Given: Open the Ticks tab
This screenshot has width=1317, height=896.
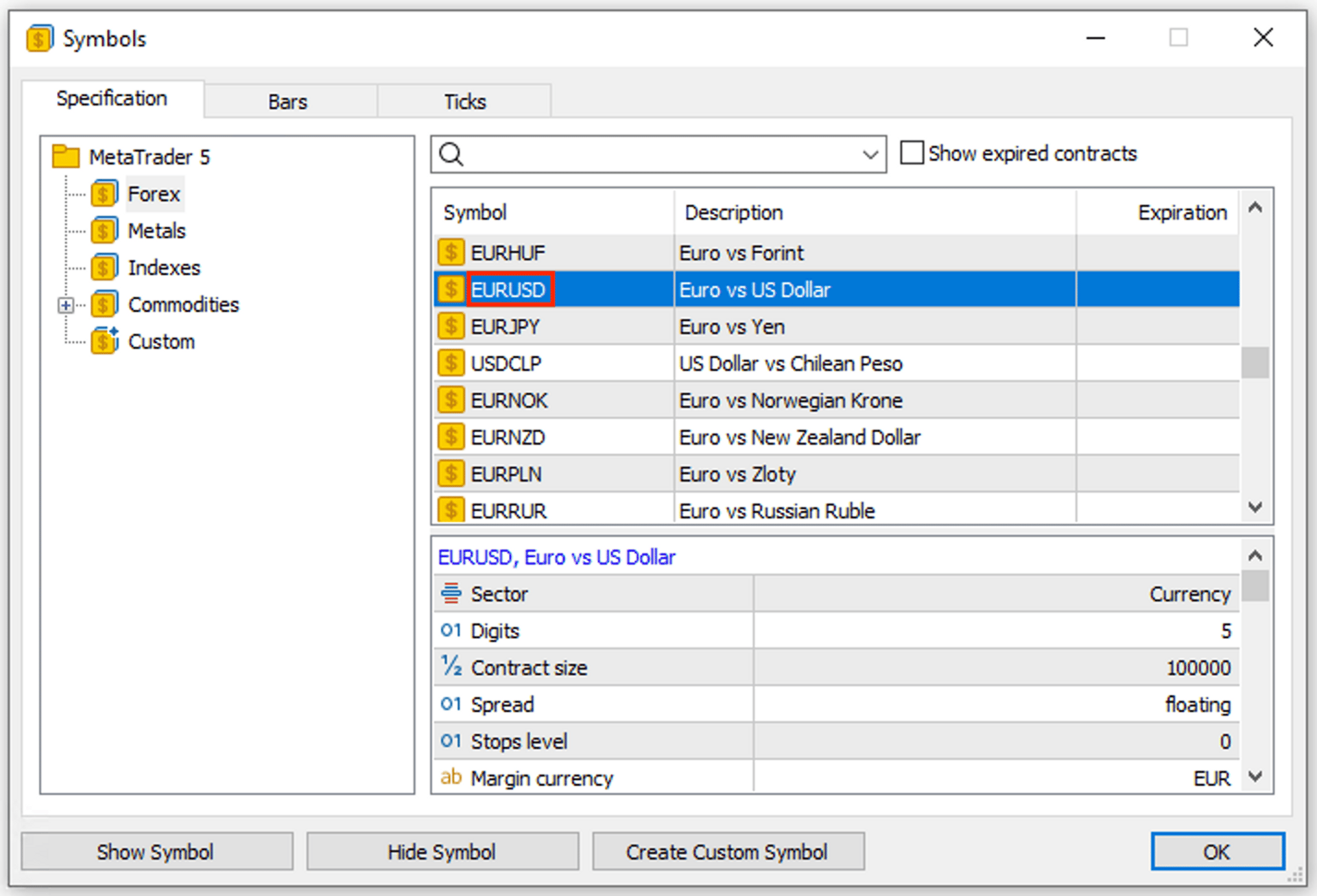Looking at the screenshot, I should (x=465, y=102).
